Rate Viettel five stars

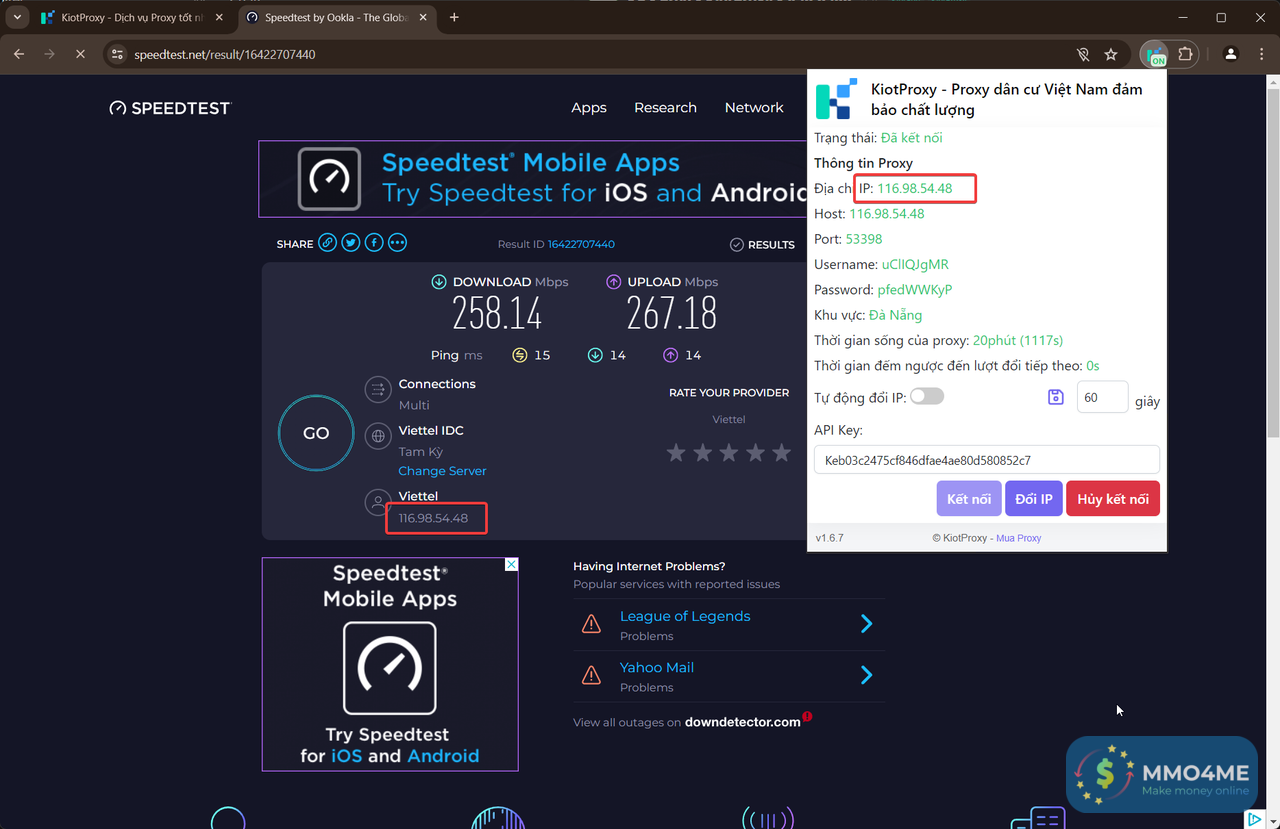pos(781,453)
